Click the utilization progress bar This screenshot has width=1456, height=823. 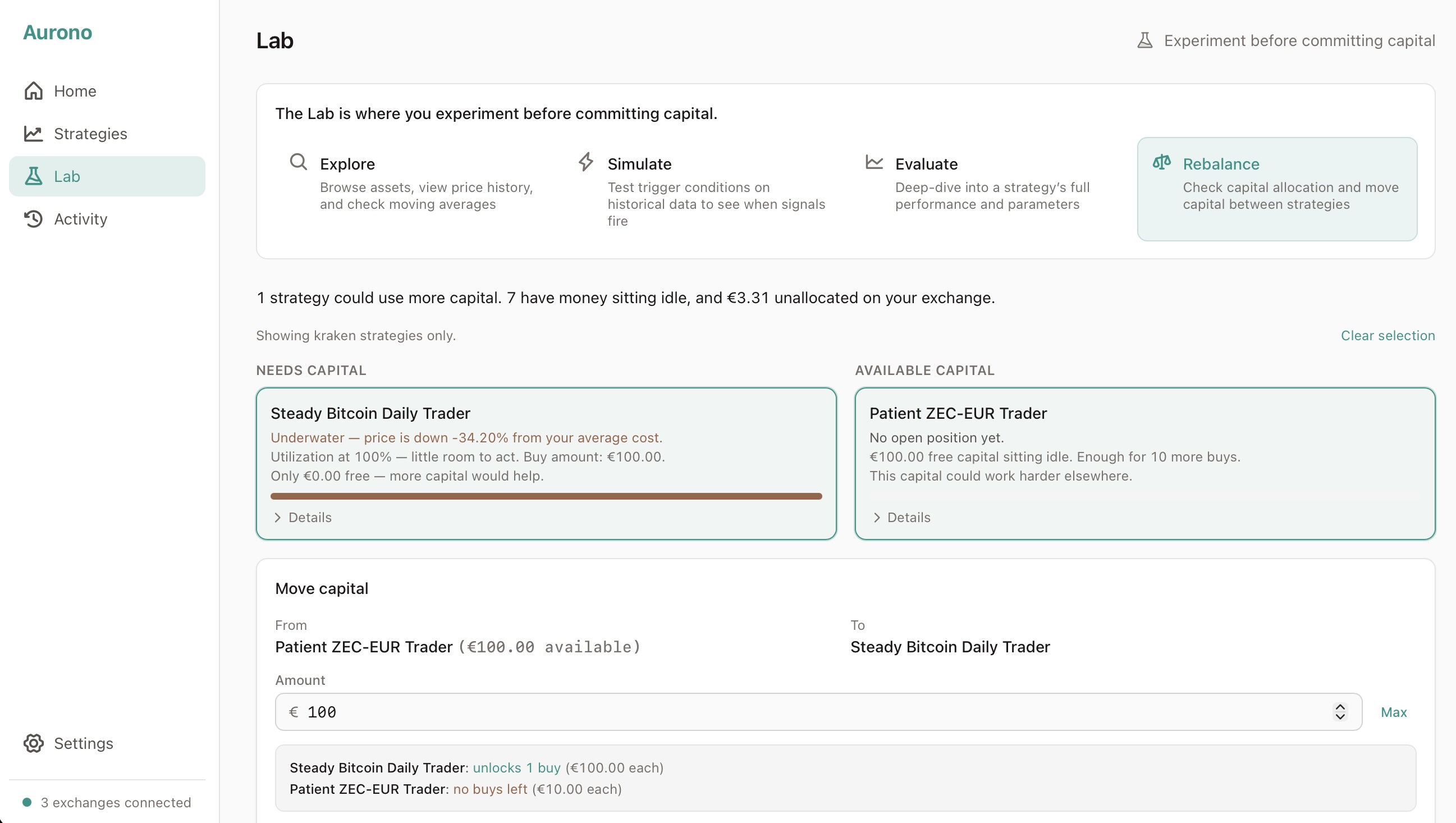tap(546, 496)
